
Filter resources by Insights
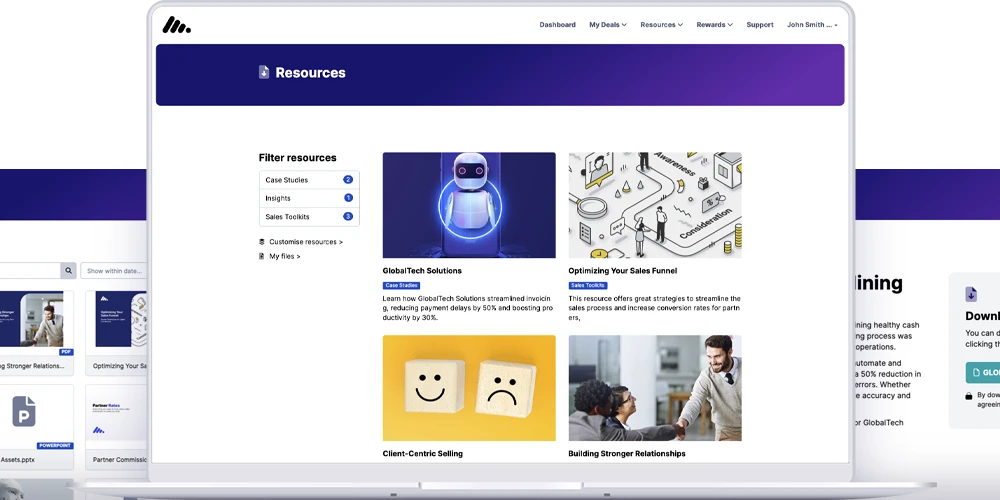point(309,198)
